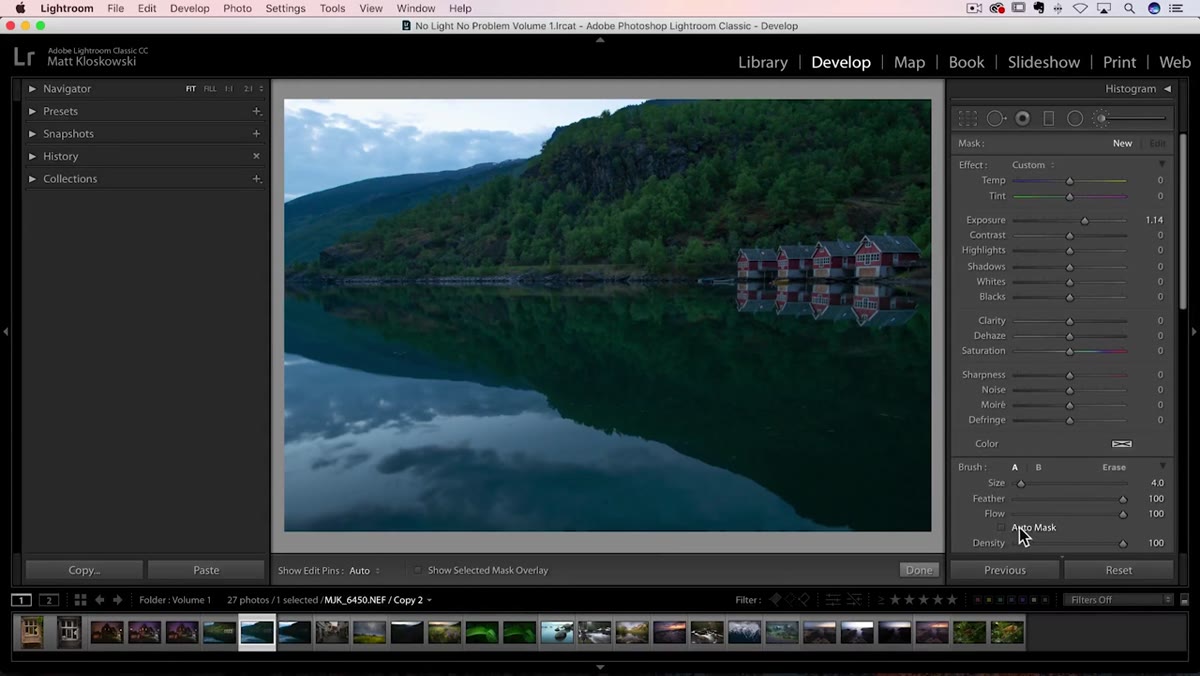This screenshot has width=1200, height=676.
Task: Go forward with filmstrip right arrow
Action: tap(118, 600)
